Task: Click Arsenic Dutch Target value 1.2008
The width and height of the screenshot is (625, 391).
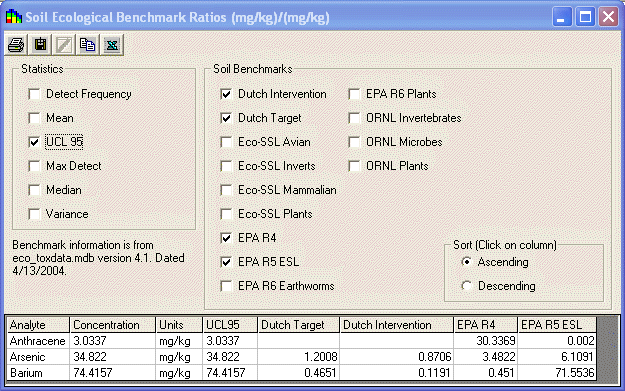Action: click(299, 357)
